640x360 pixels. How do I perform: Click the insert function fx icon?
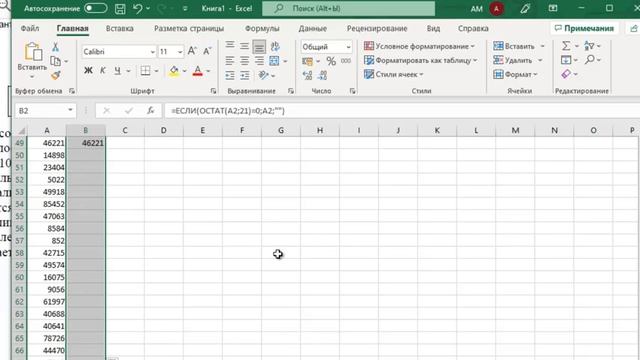(x=151, y=111)
